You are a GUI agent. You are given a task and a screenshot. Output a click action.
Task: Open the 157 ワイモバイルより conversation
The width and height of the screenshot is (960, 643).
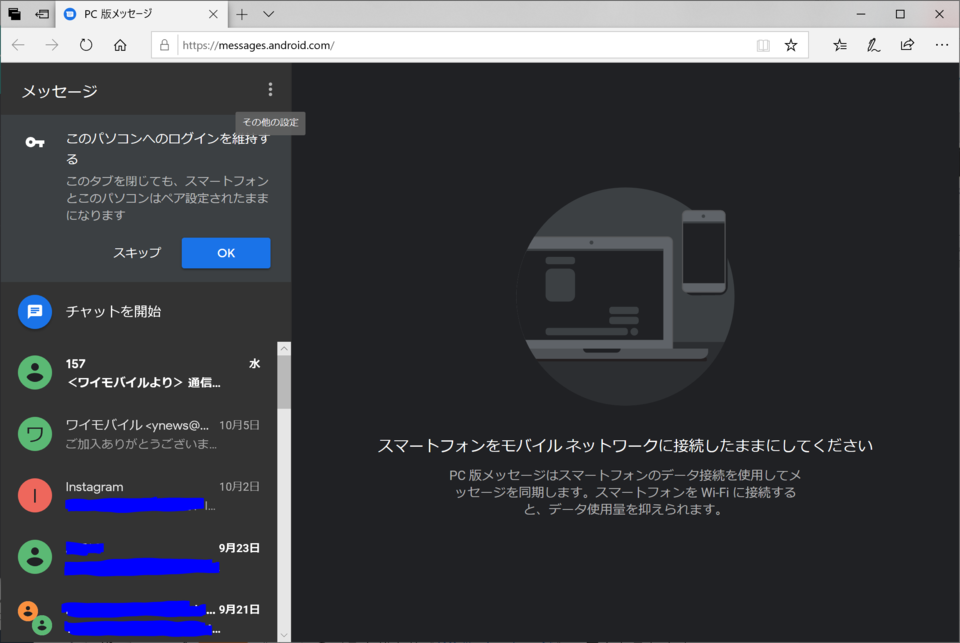pos(139,373)
